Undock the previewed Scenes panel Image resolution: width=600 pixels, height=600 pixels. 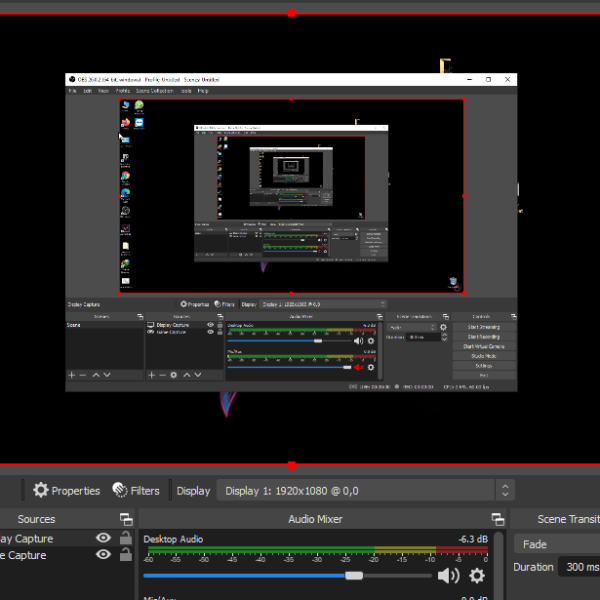tap(140, 316)
